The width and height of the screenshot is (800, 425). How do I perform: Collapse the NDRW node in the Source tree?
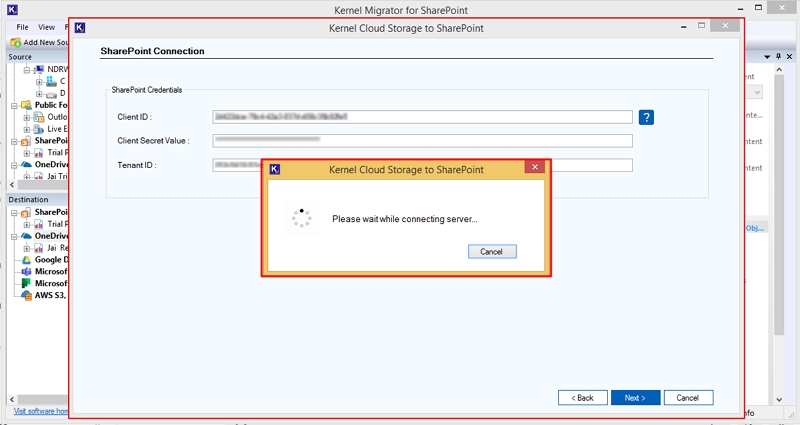(27, 69)
